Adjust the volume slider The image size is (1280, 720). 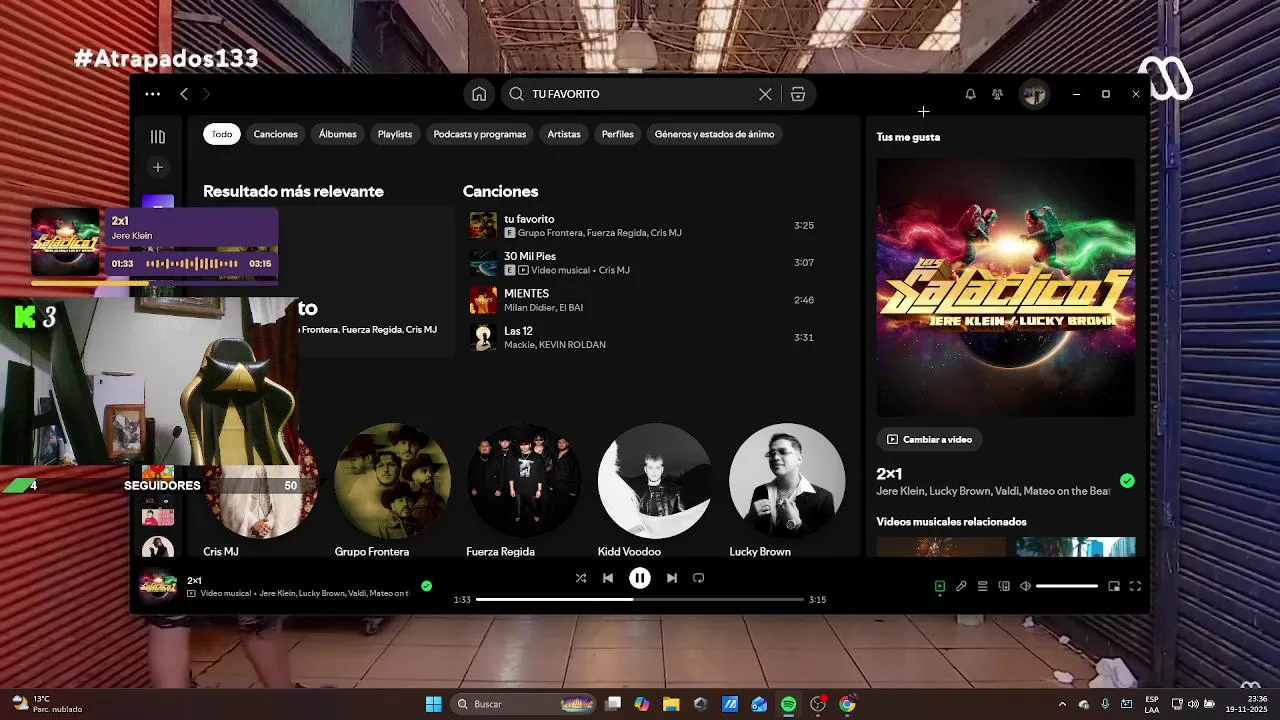tap(1067, 586)
